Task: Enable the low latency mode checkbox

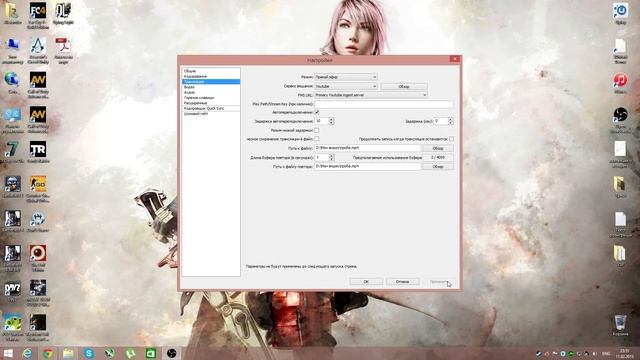Action: (x=317, y=130)
